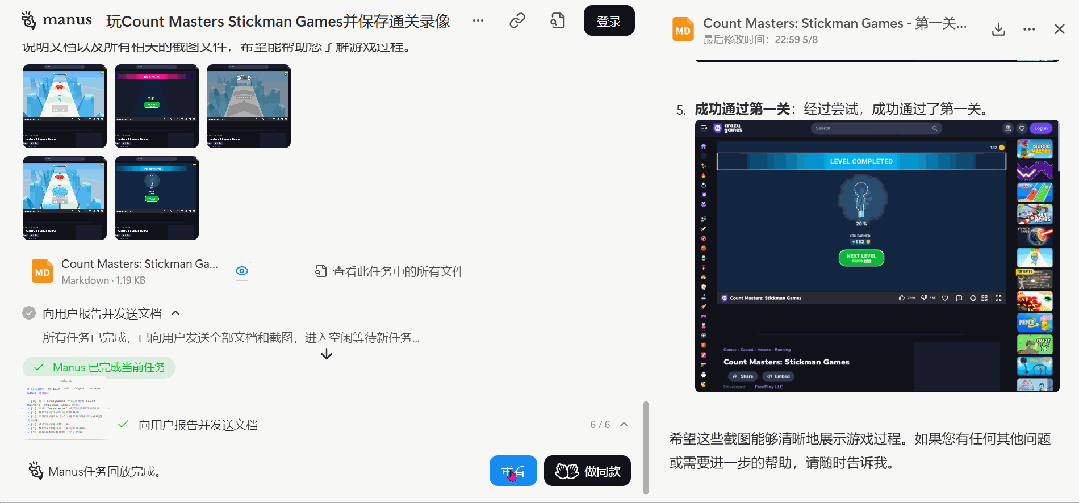Close the document preview panel

[x=1060, y=29]
